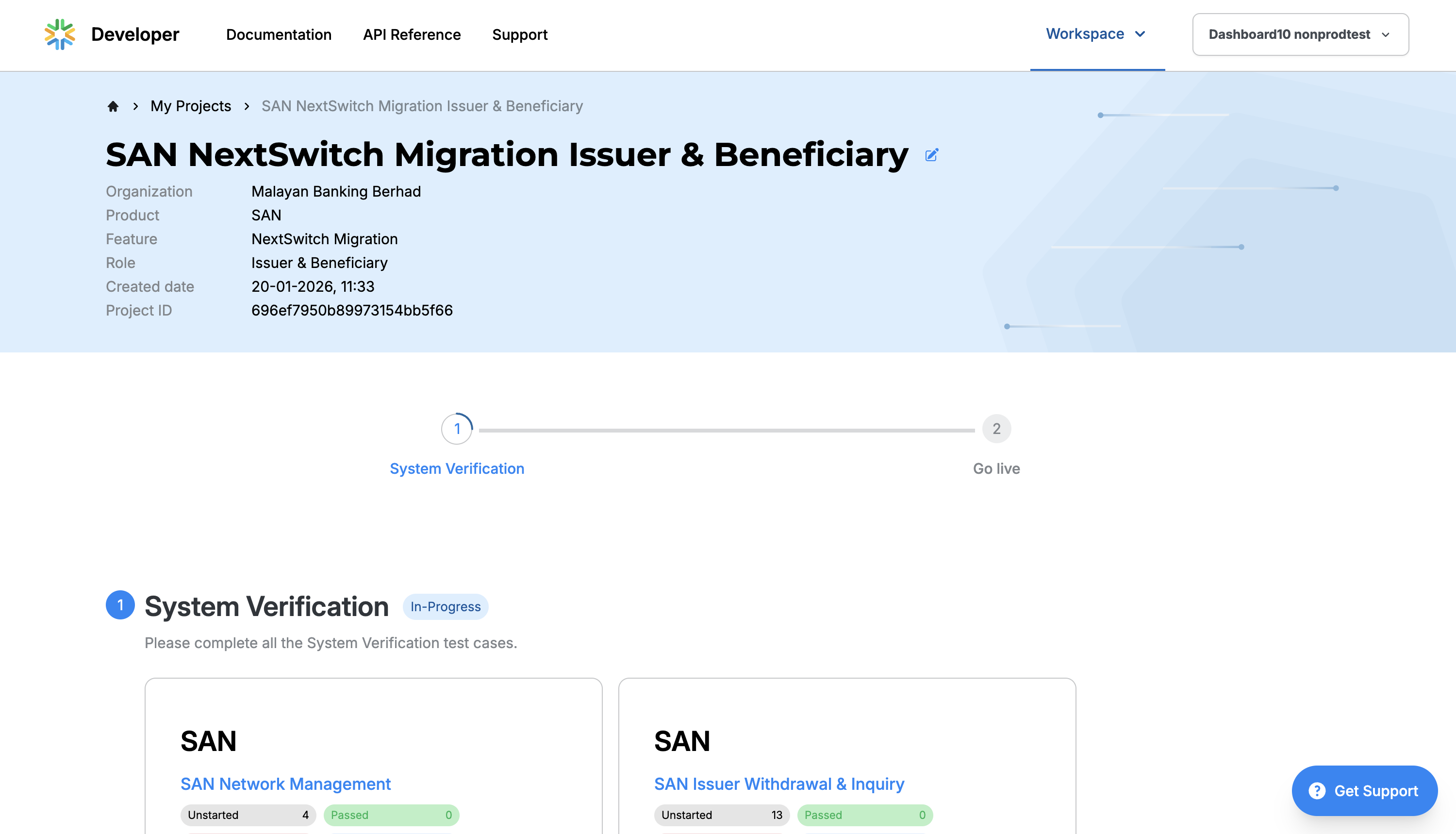Select the Documentation menu item

(278, 35)
